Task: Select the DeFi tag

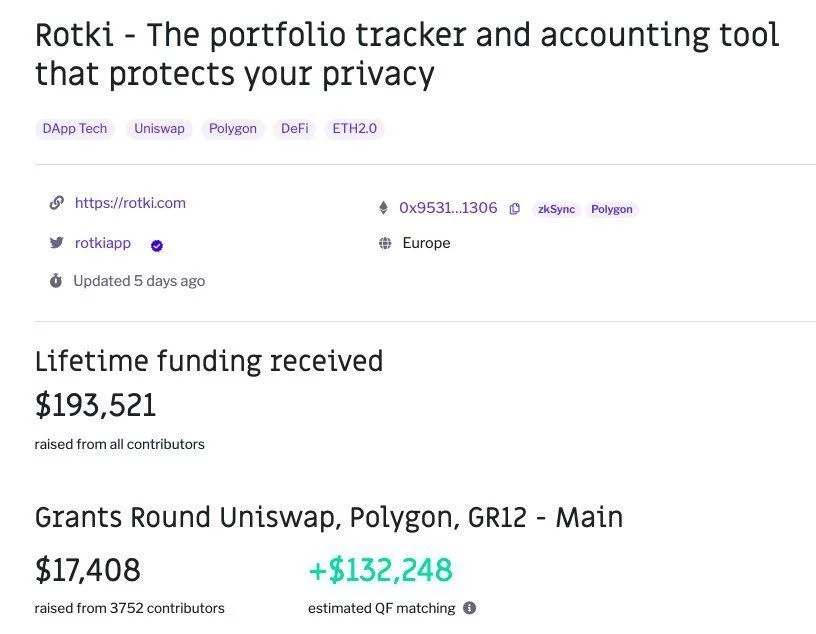Action: pyautogui.click(x=295, y=129)
